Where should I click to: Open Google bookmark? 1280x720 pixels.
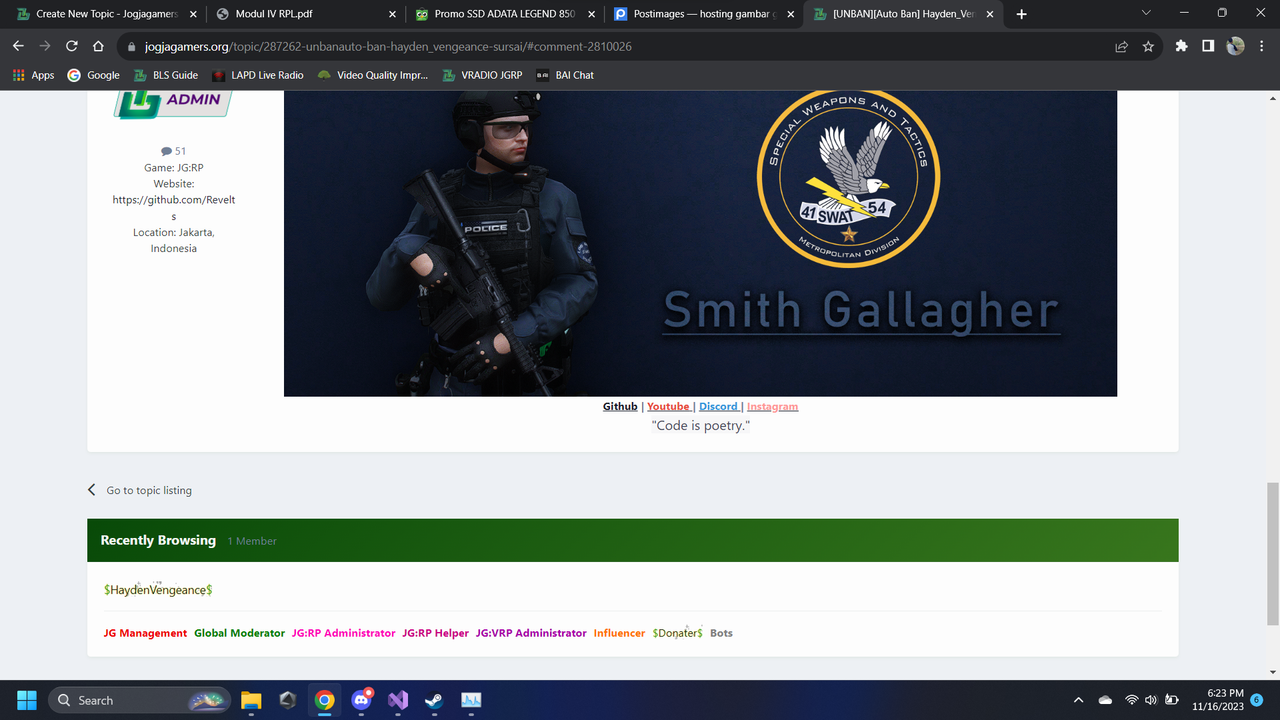coord(93,75)
